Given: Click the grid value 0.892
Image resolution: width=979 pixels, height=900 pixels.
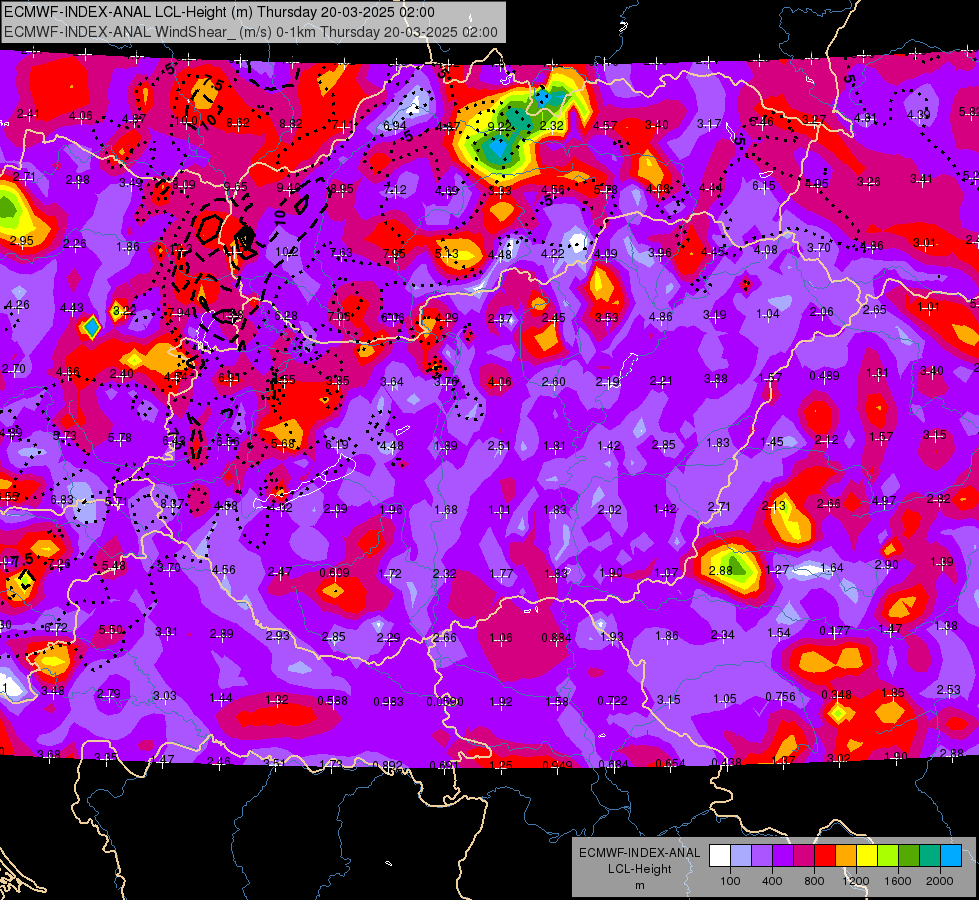Looking at the screenshot, I should [387, 765].
